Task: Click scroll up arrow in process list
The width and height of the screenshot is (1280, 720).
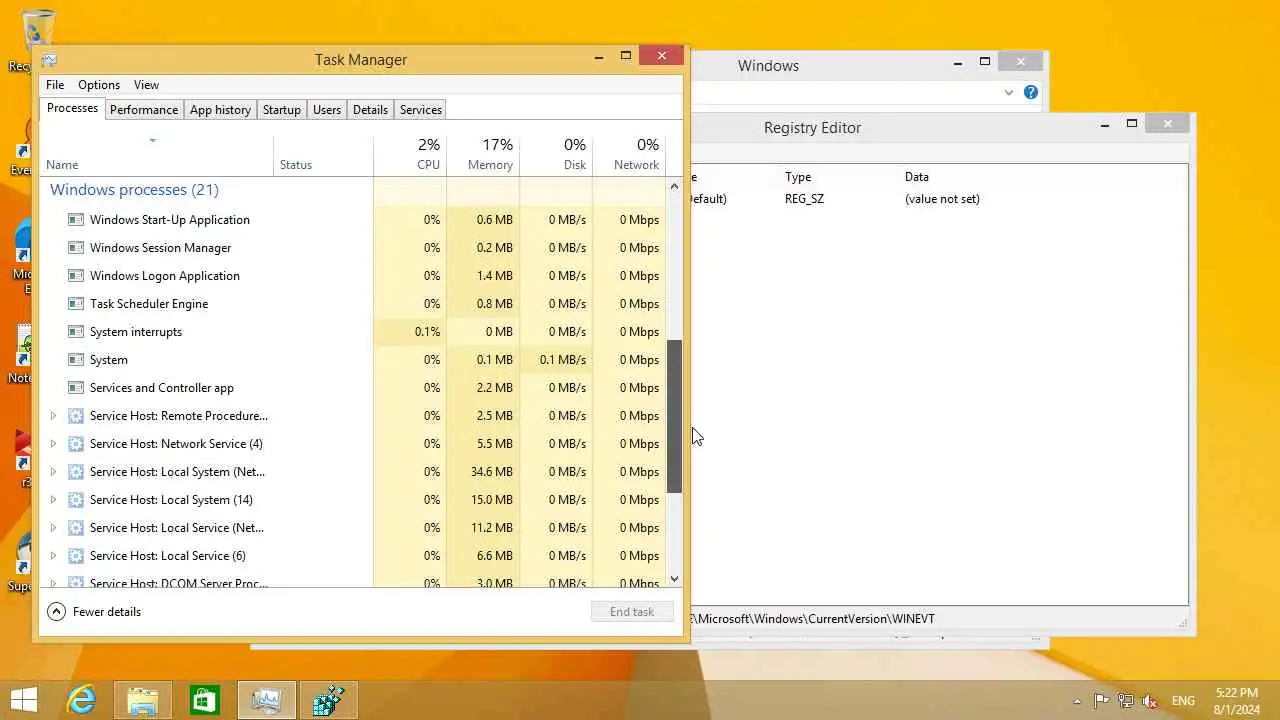Action: pos(674,186)
